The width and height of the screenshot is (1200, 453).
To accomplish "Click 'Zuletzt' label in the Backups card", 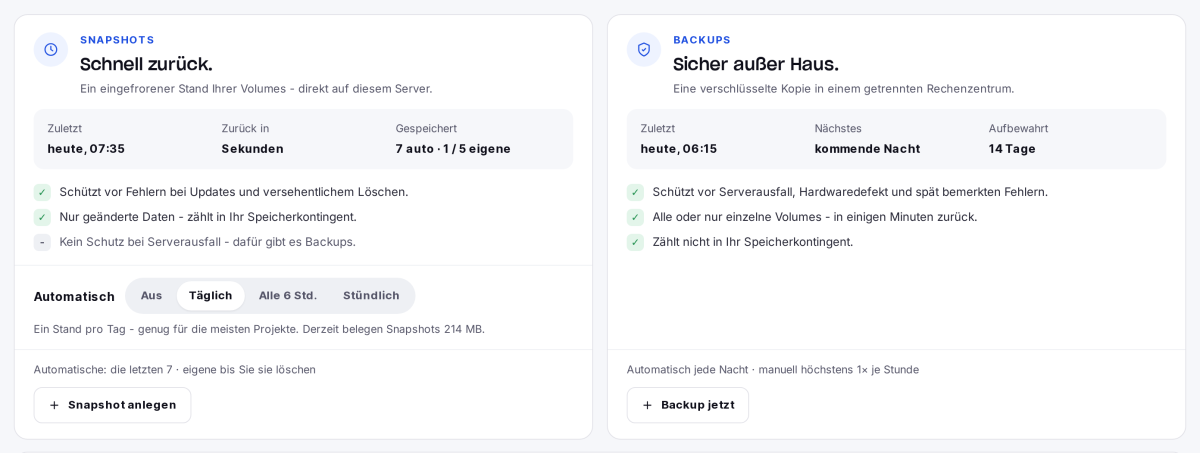I will 658,129.
